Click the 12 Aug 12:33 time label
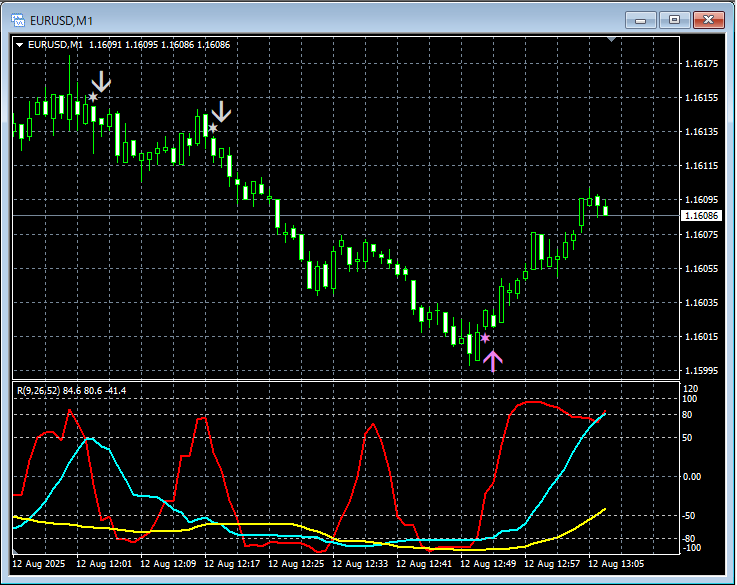This screenshot has height=585, width=737. point(361,563)
